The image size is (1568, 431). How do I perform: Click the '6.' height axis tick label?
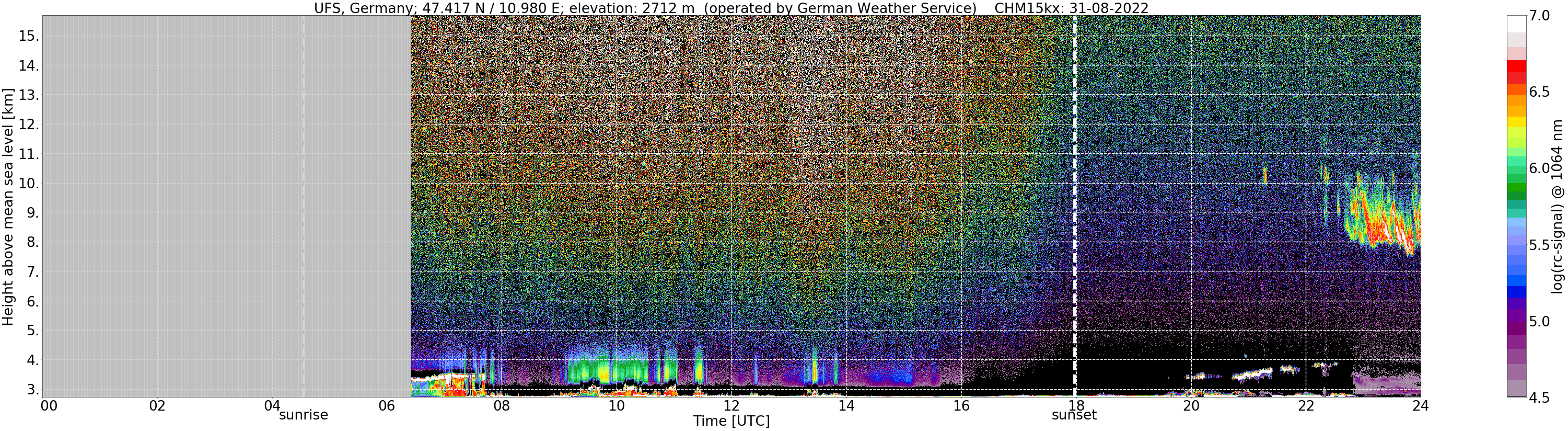coord(33,301)
